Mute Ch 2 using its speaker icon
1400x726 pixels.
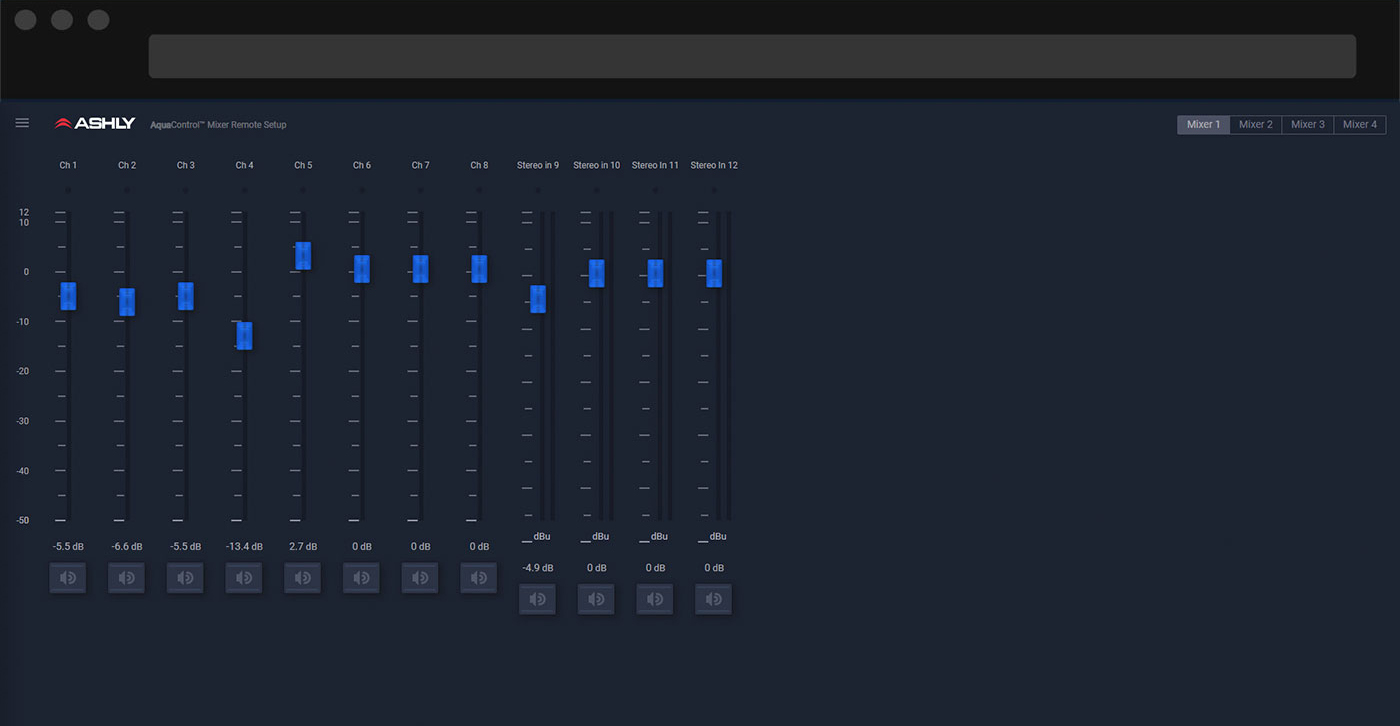tap(127, 578)
